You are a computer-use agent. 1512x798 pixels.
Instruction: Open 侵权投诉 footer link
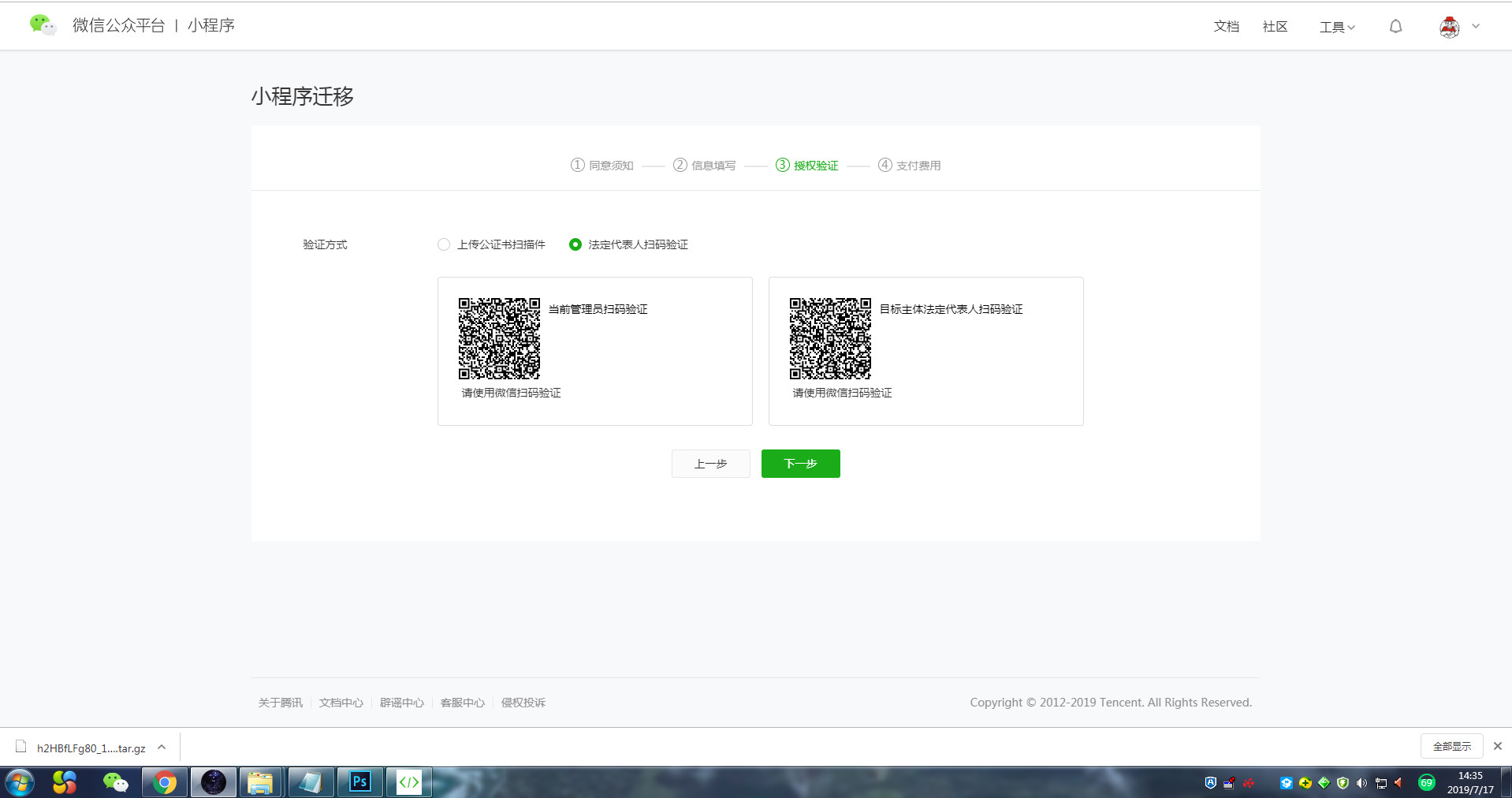tap(523, 703)
